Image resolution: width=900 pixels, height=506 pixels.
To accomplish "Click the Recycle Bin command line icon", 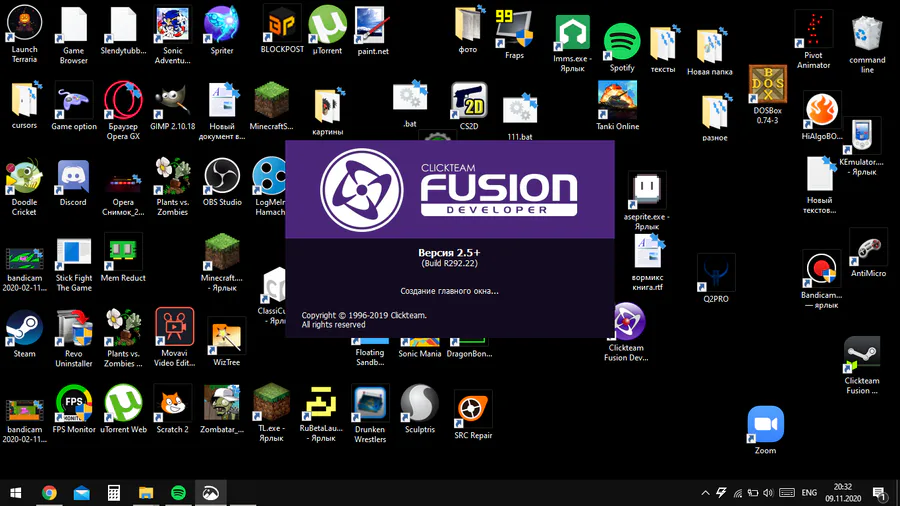I will click(867, 33).
